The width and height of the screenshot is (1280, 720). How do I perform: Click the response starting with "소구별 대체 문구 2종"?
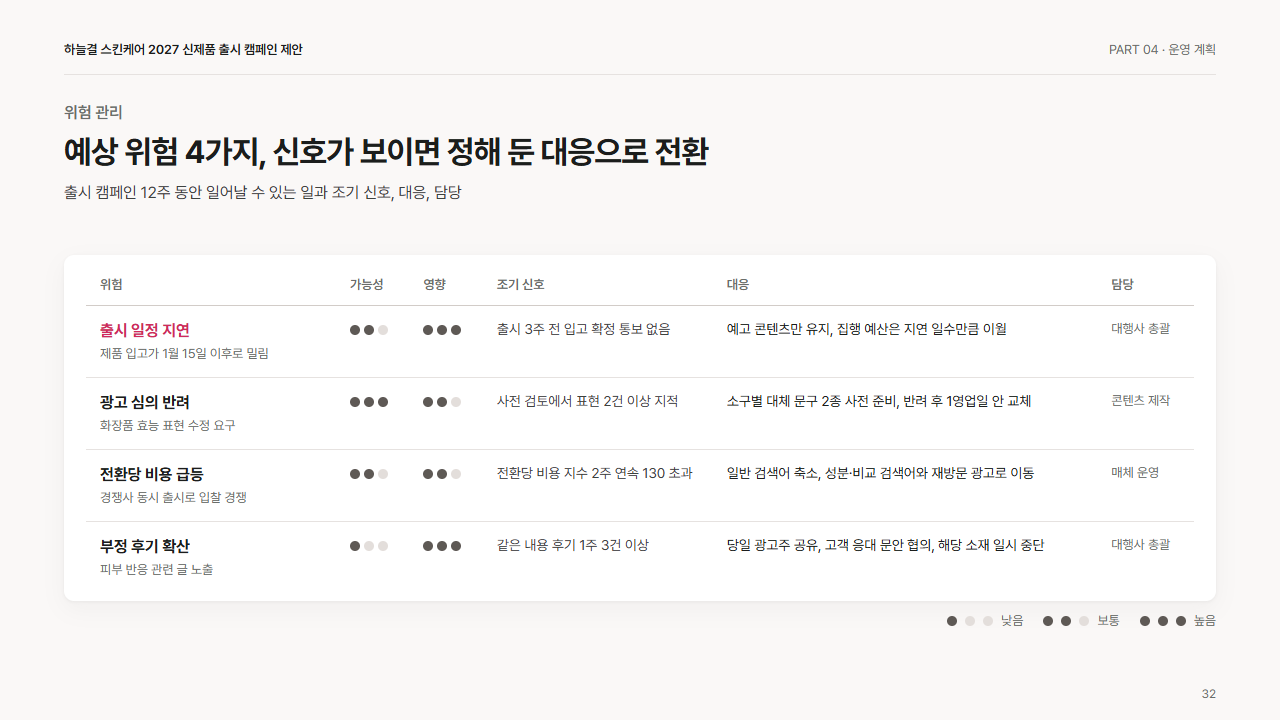coord(879,401)
